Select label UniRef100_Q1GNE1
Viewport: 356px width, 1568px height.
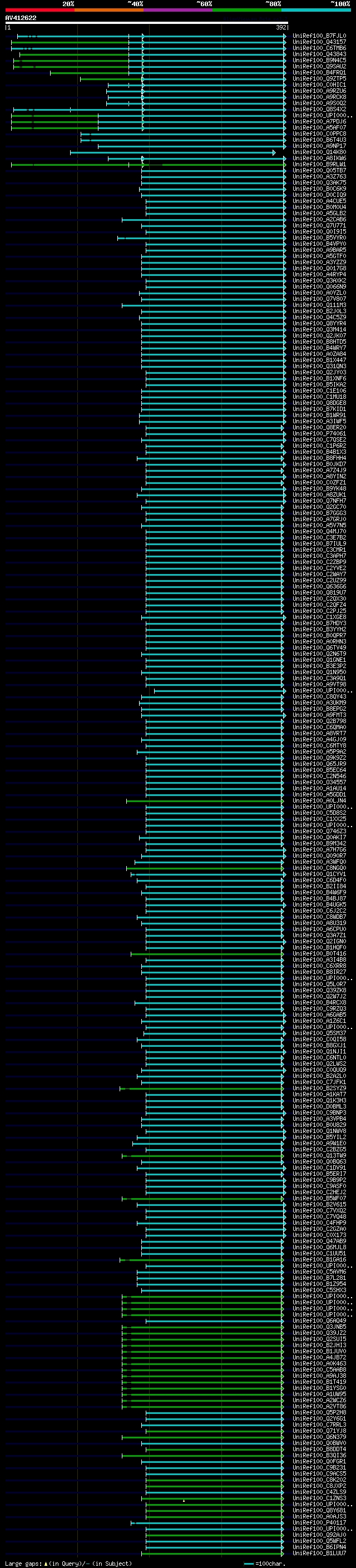(x=319, y=660)
